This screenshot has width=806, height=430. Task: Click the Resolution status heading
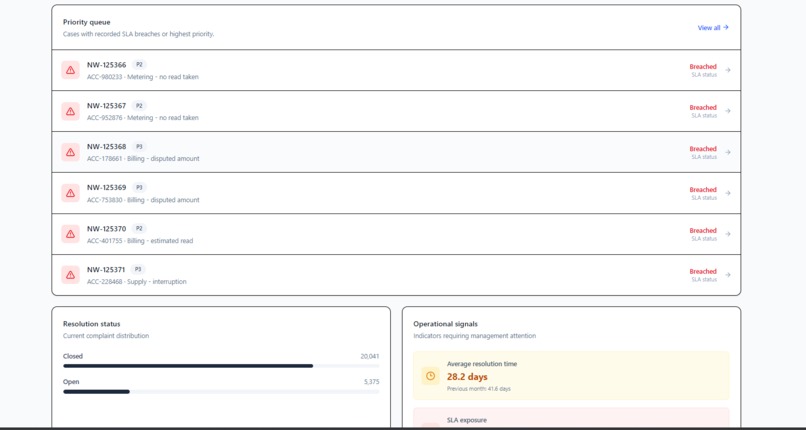point(91,324)
